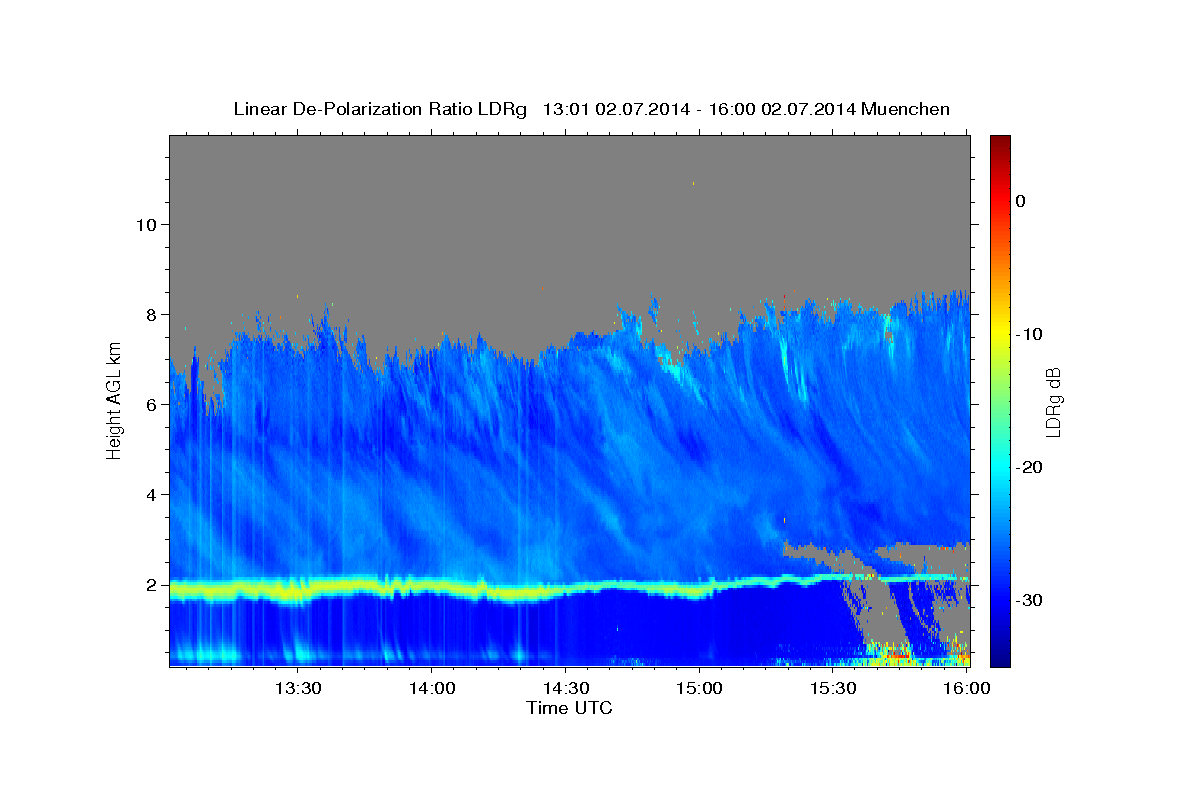Click the 15:30 time tick label
This screenshot has width=1200, height=800.
click(832, 689)
